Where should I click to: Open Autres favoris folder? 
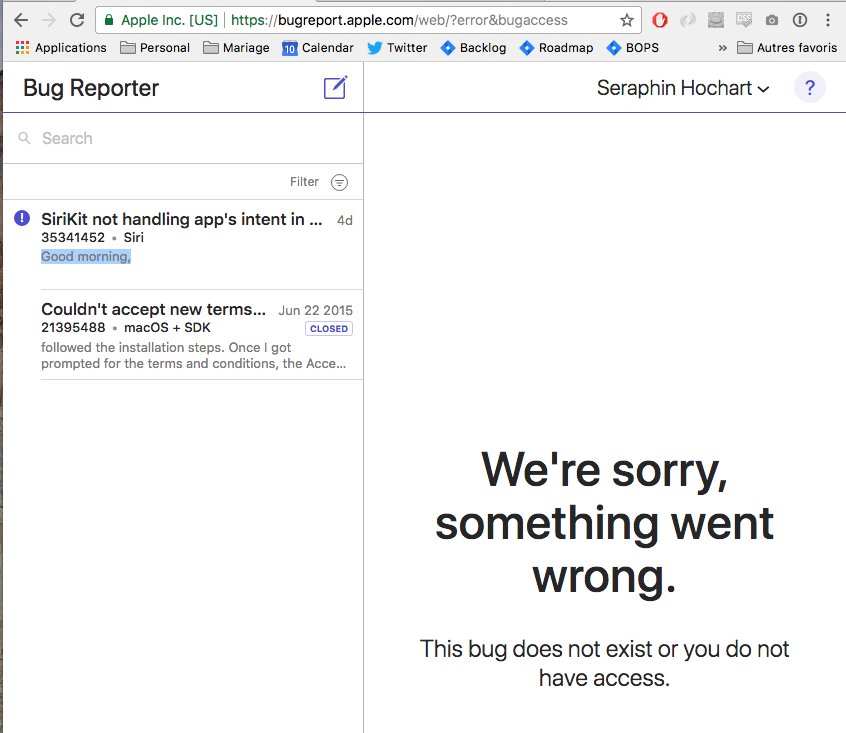787,48
